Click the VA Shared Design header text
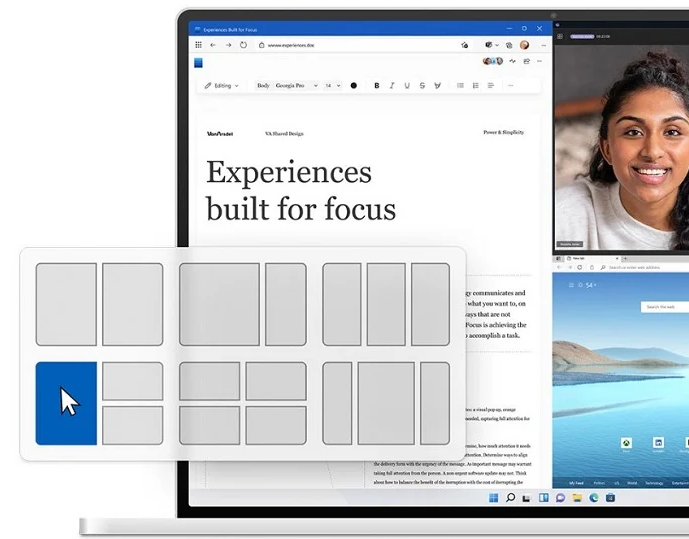This screenshot has height=539, width=689. (x=284, y=134)
